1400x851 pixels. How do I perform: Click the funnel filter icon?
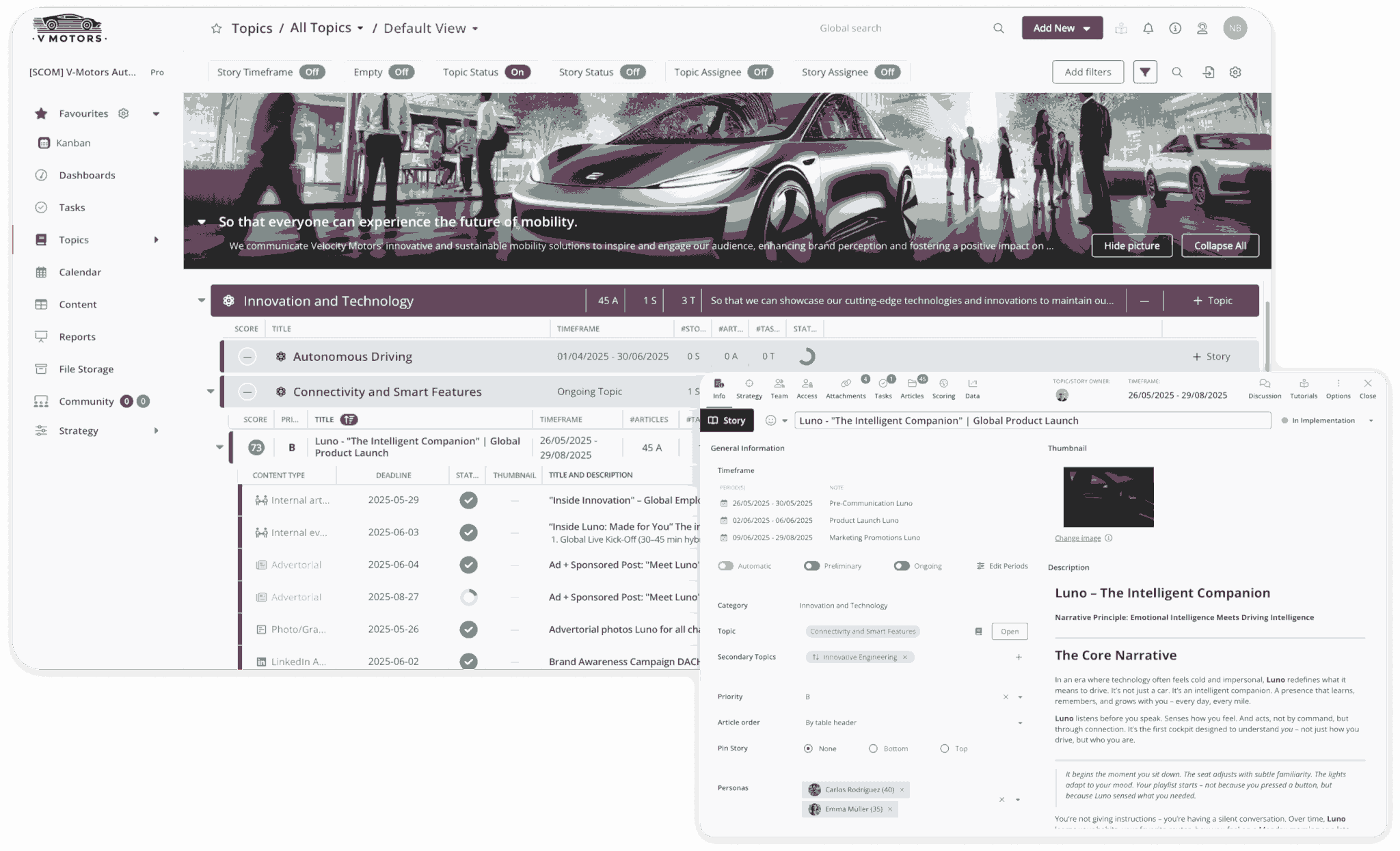point(1145,72)
